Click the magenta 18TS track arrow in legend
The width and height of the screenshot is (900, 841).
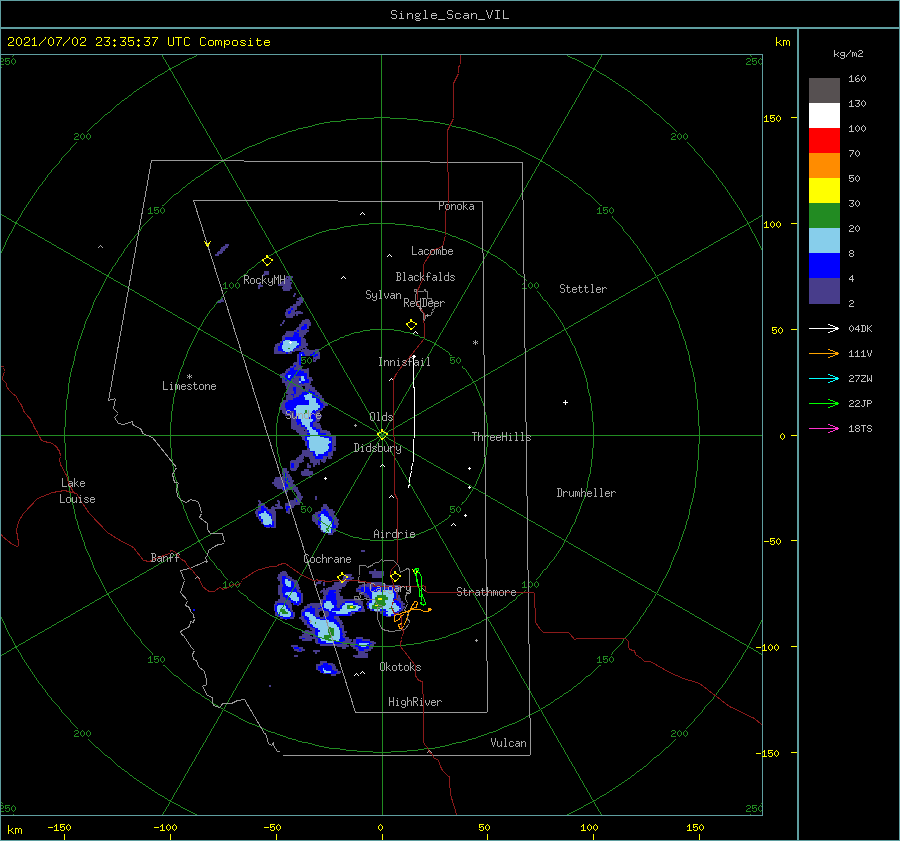[x=824, y=428]
